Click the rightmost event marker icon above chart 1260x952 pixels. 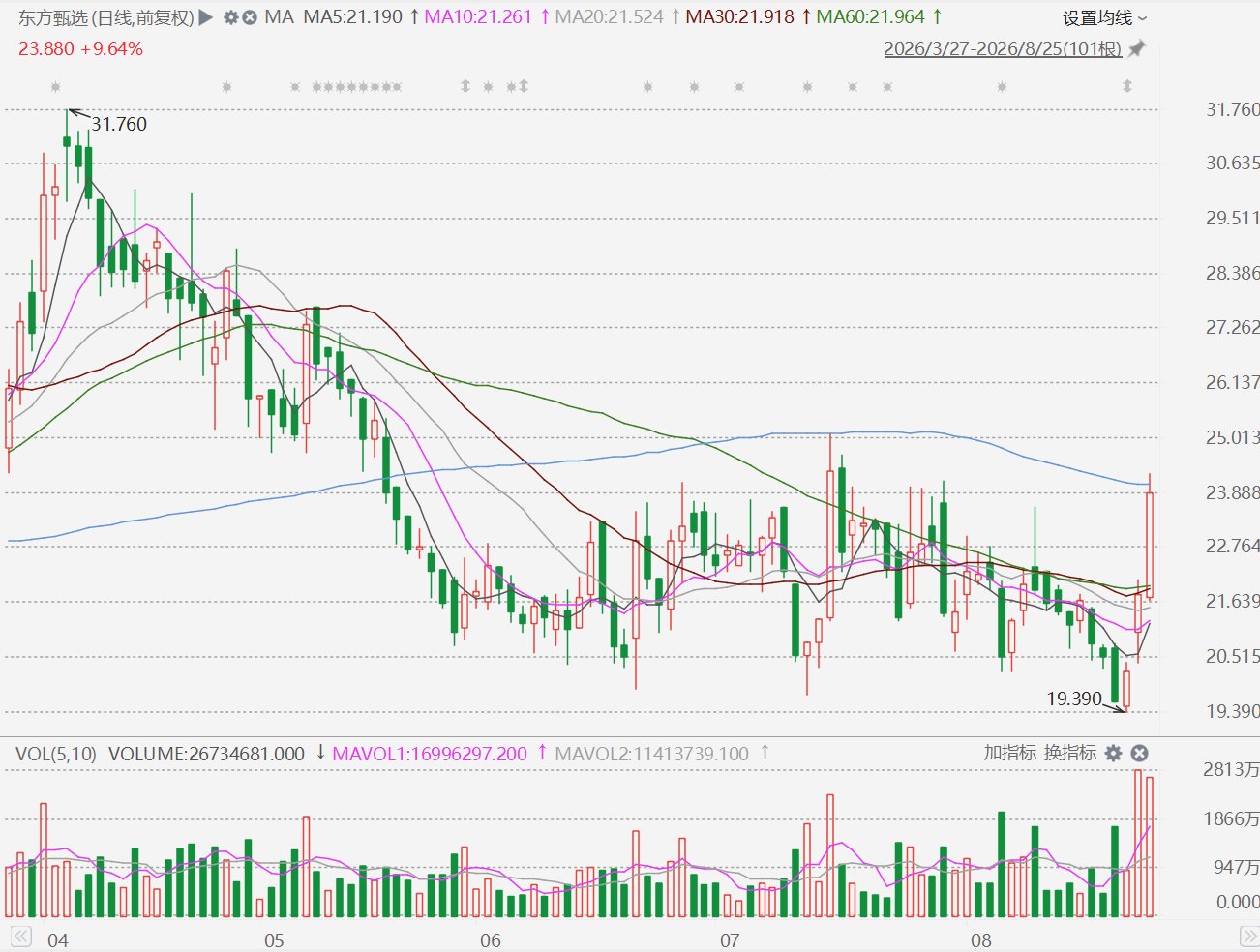click(x=1127, y=86)
